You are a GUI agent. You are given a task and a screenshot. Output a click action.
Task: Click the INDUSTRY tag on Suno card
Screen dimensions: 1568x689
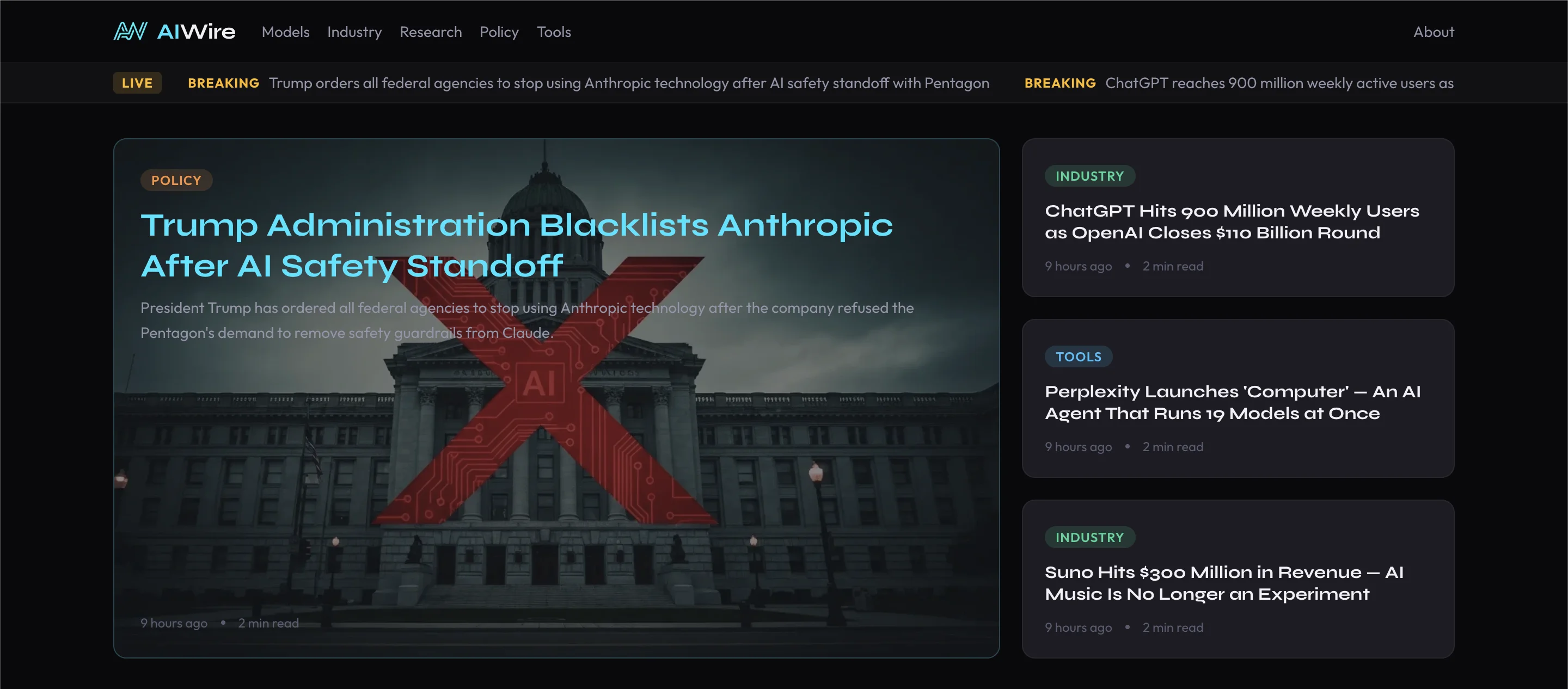(1089, 538)
